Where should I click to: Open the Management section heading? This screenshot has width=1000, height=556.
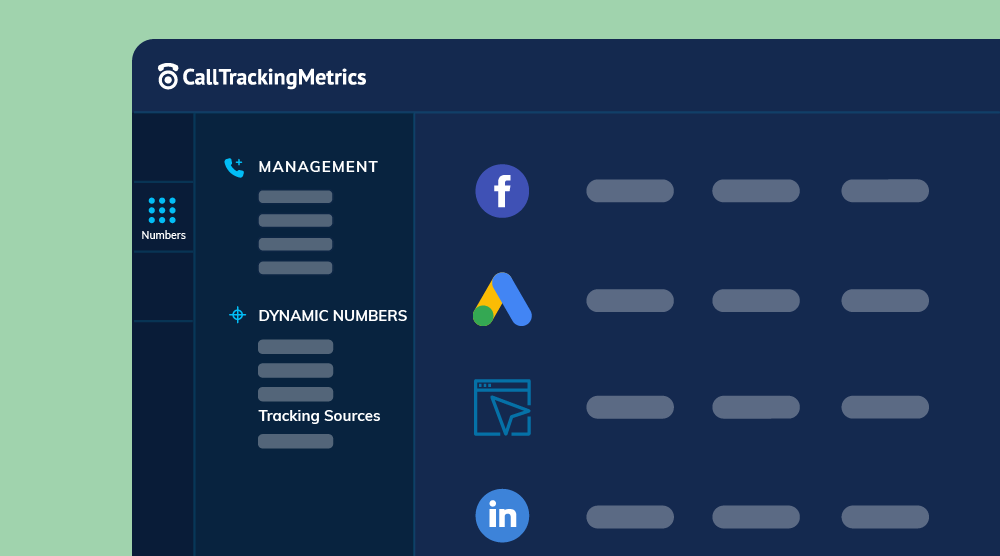pos(318,167)
